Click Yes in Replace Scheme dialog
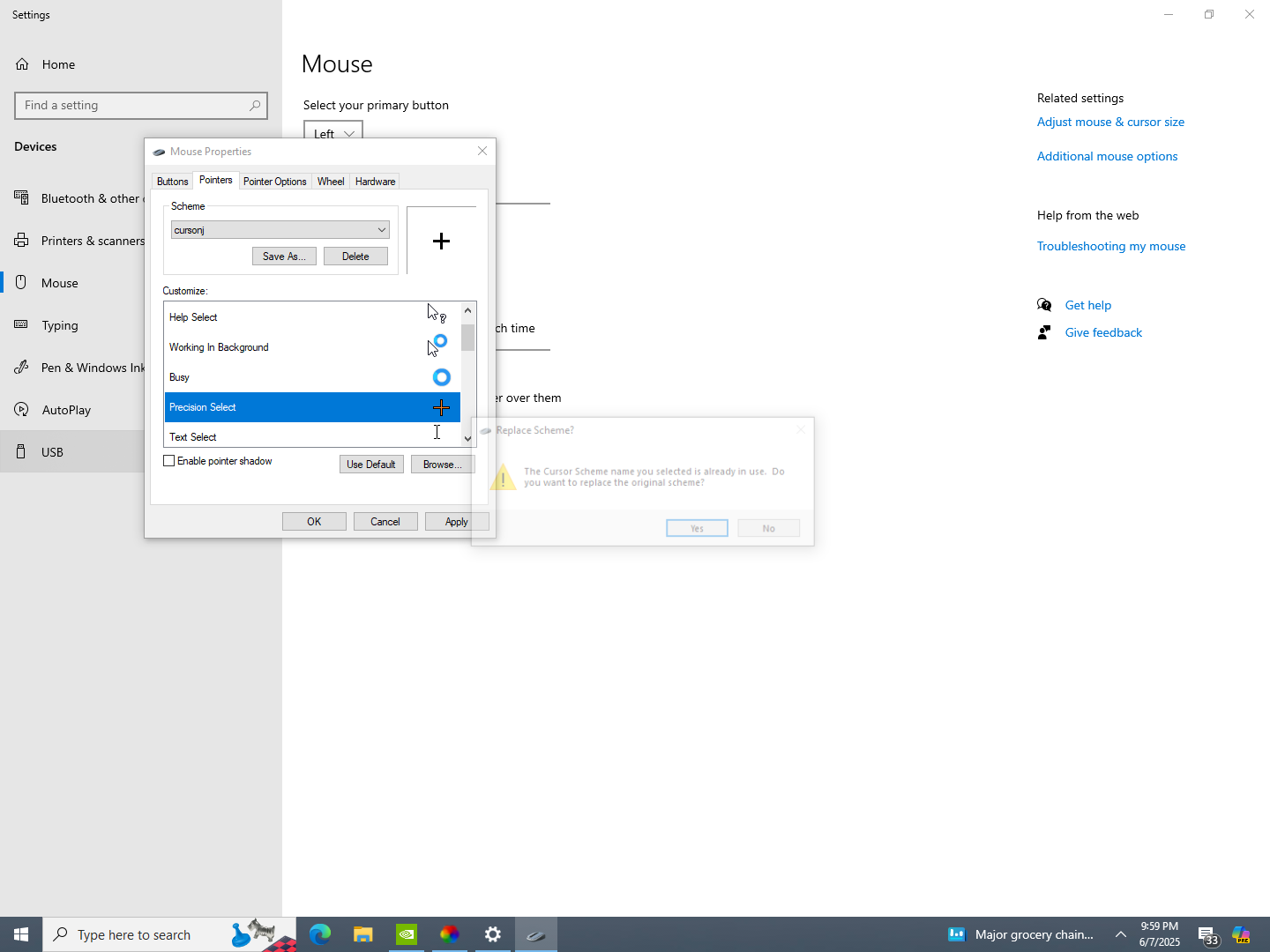 pos(697,528)
